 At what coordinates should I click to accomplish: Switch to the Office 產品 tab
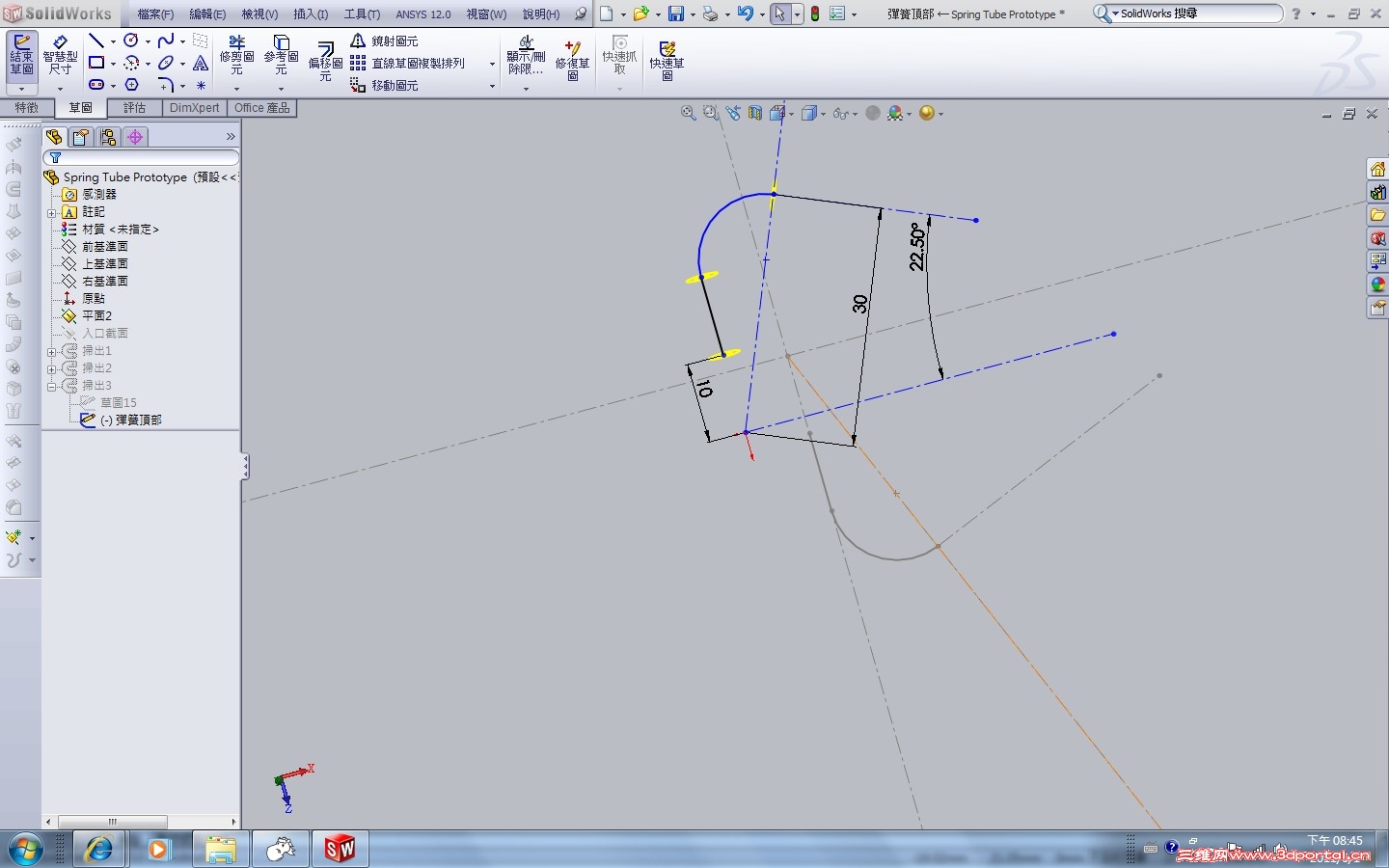pyautogui.click(x=262, y=108)
